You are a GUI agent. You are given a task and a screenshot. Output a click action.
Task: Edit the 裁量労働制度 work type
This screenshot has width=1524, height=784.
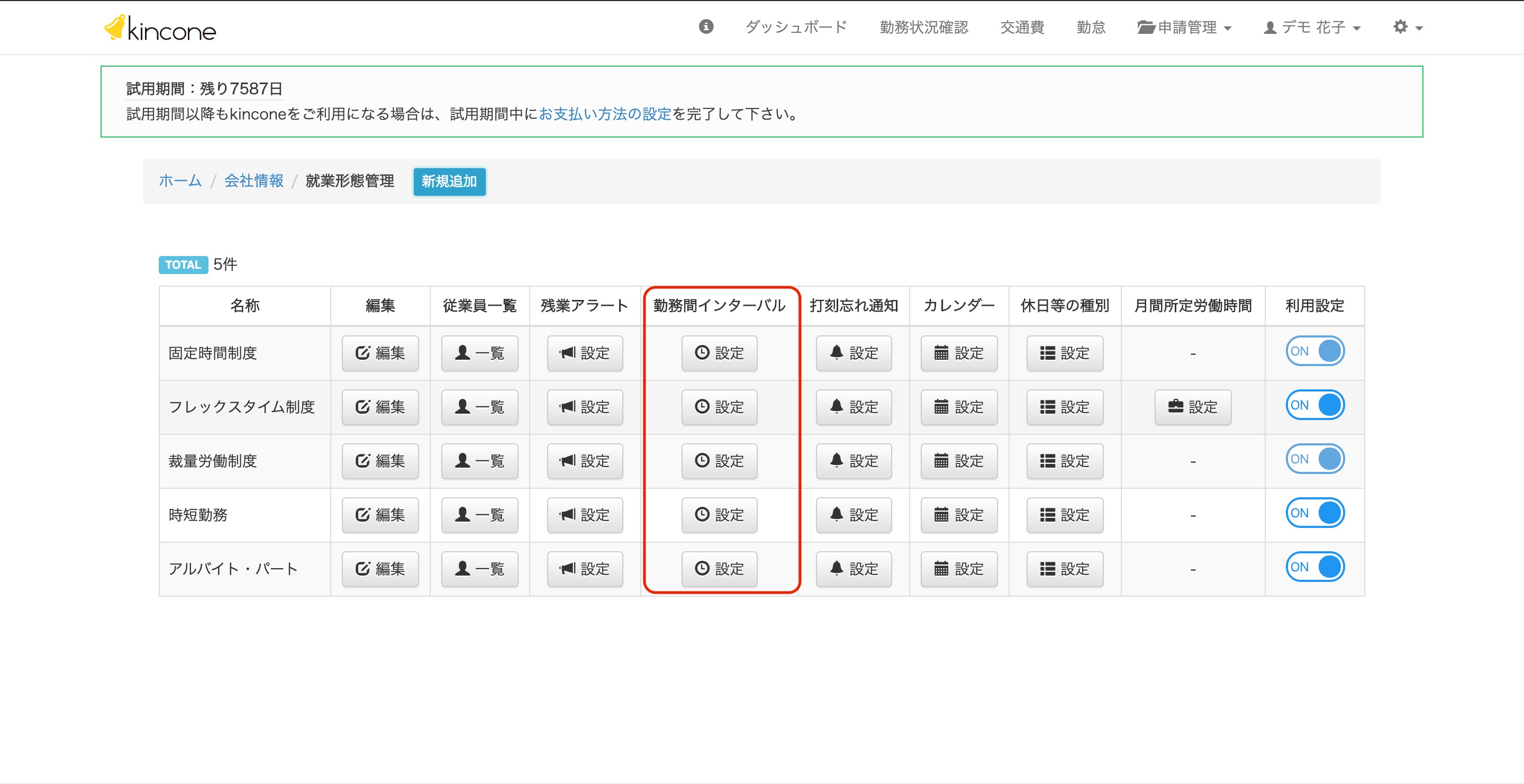[380, 461]
